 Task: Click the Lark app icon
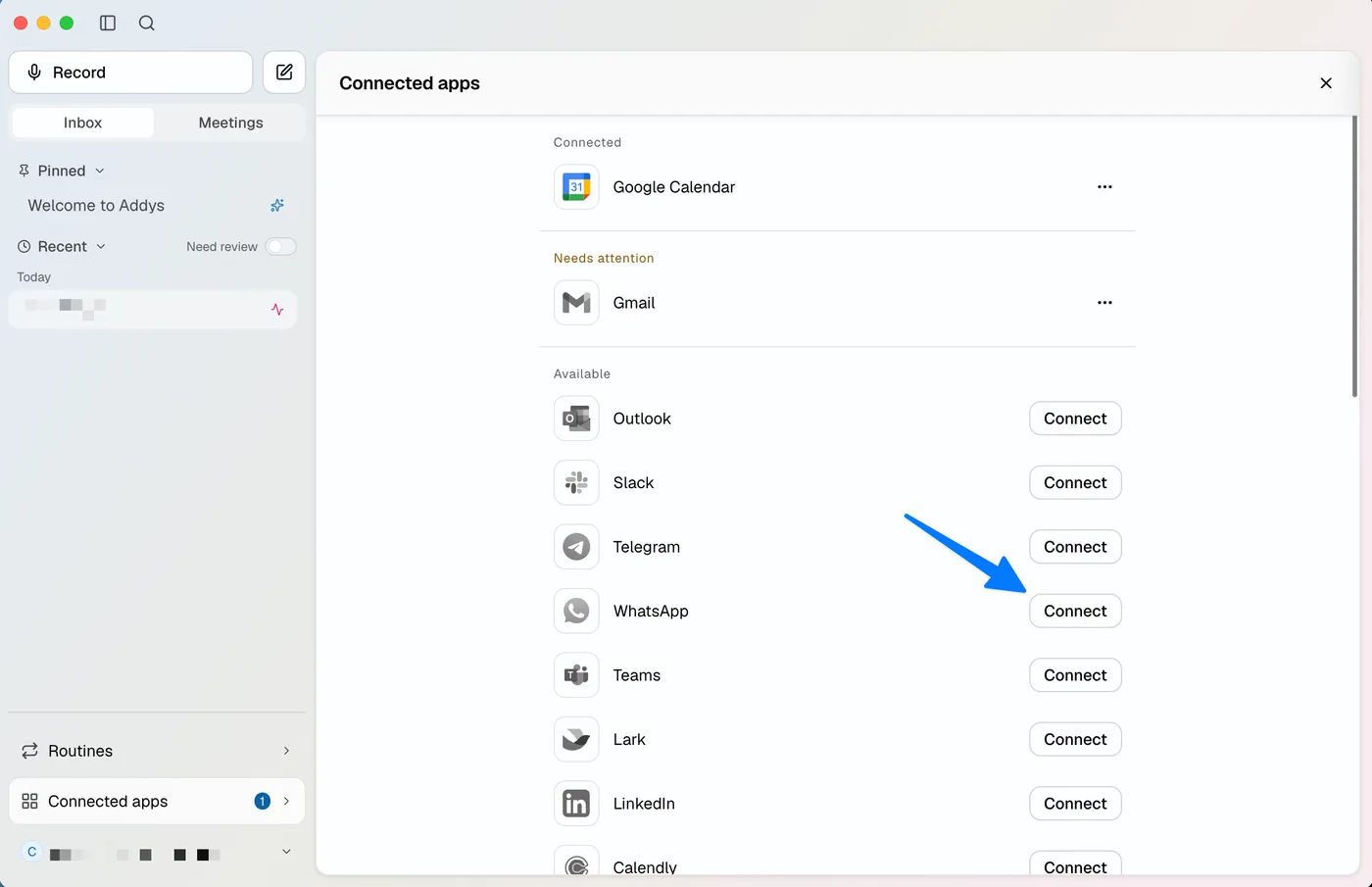pyautogui.click(x=576, y=739)
